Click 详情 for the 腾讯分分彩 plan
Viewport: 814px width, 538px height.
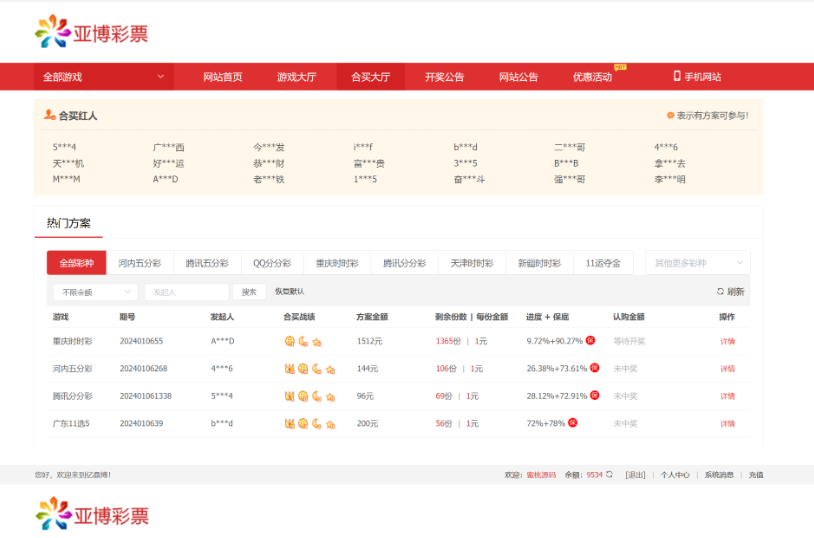click(x=727, y=396)
